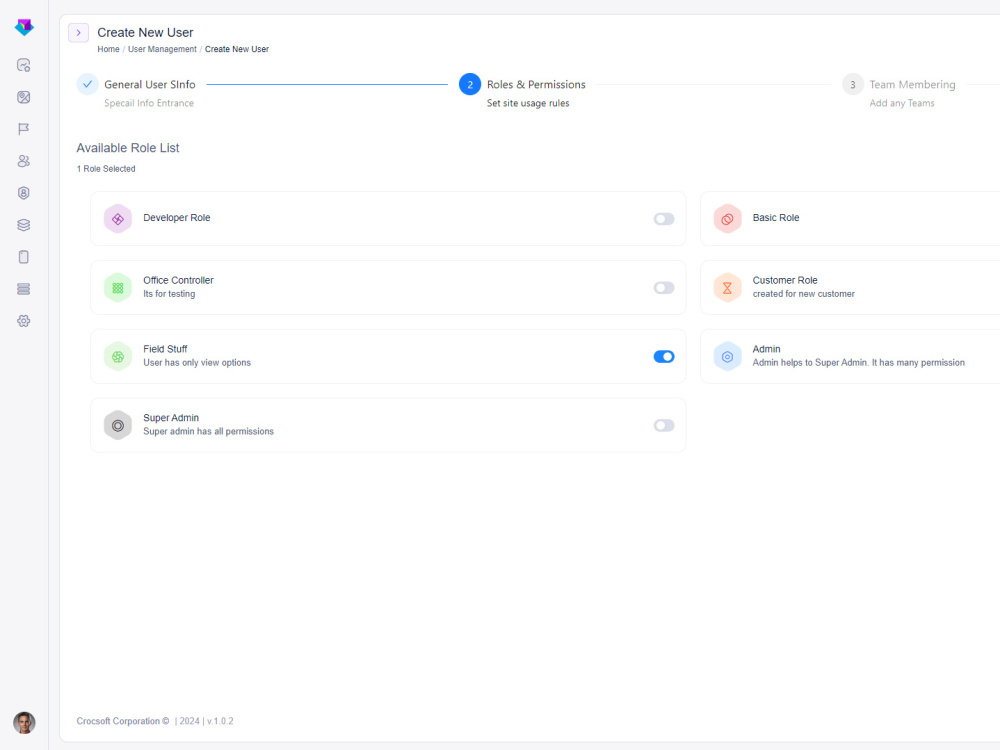Disable the Field Stuff toggle

(664, 357)
